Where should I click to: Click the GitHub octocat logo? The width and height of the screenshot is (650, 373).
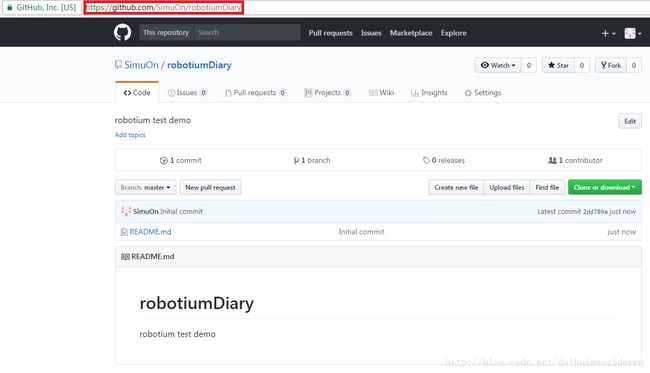122,32
